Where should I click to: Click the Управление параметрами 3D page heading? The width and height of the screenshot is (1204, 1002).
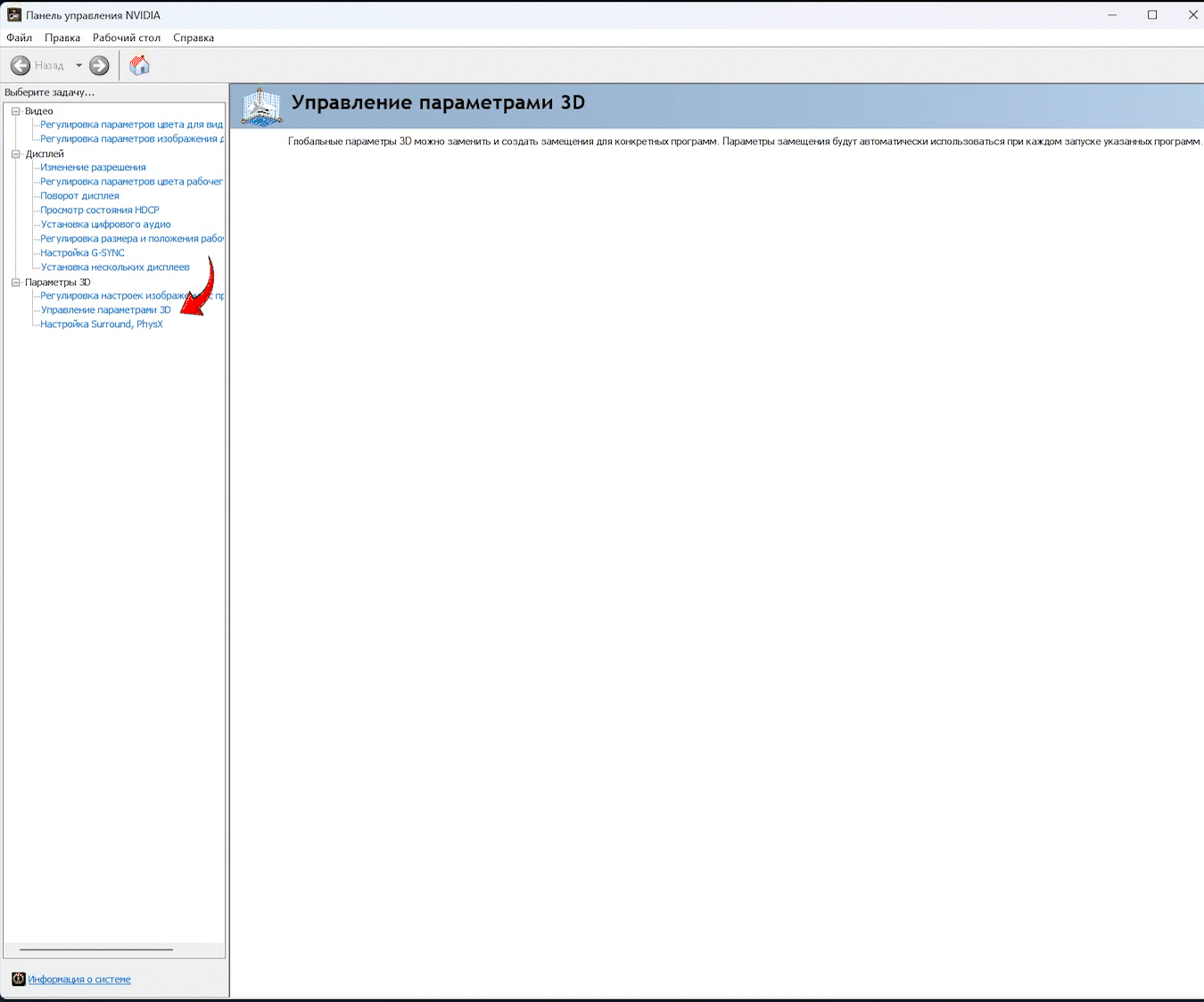[438, 103]
